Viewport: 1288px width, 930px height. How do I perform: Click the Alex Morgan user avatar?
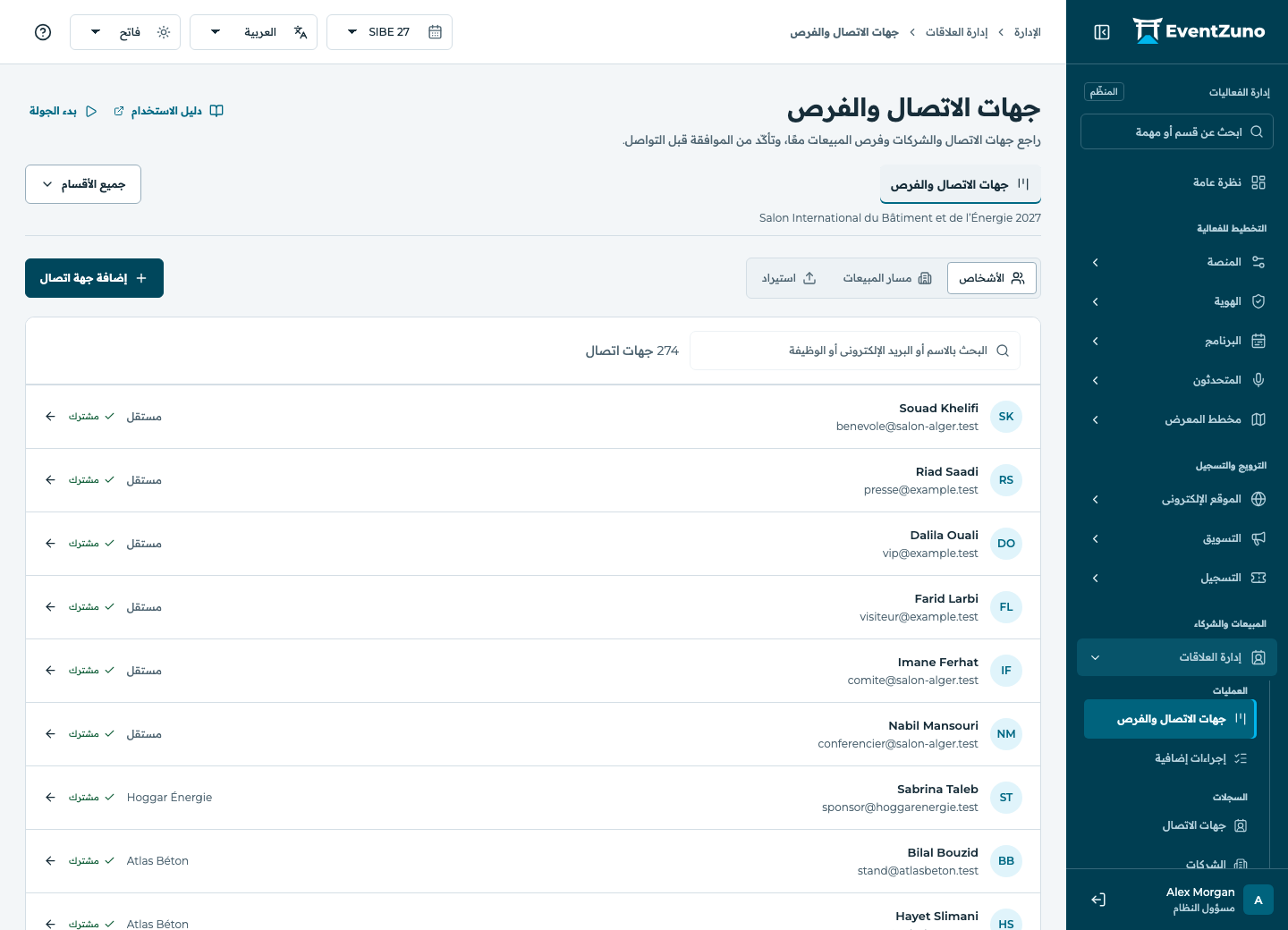click(1258, 900)
